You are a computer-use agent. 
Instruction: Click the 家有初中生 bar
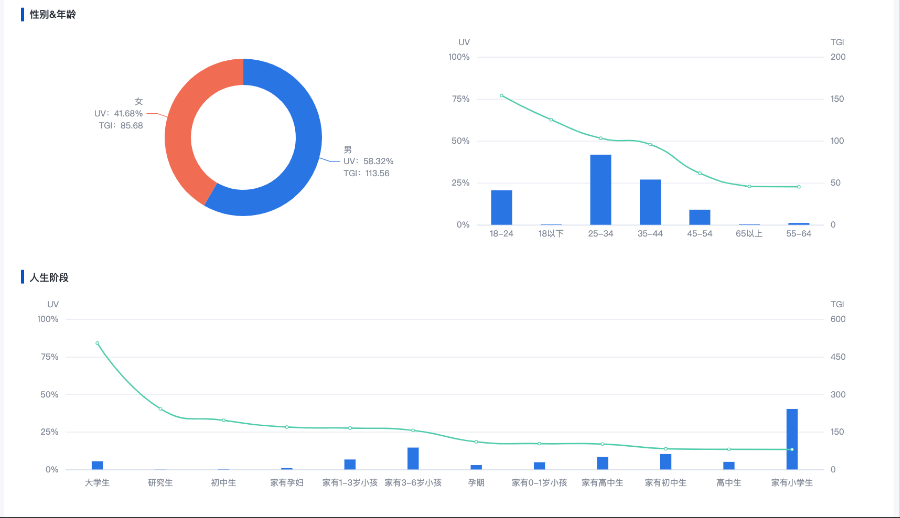tap(665, 462)
